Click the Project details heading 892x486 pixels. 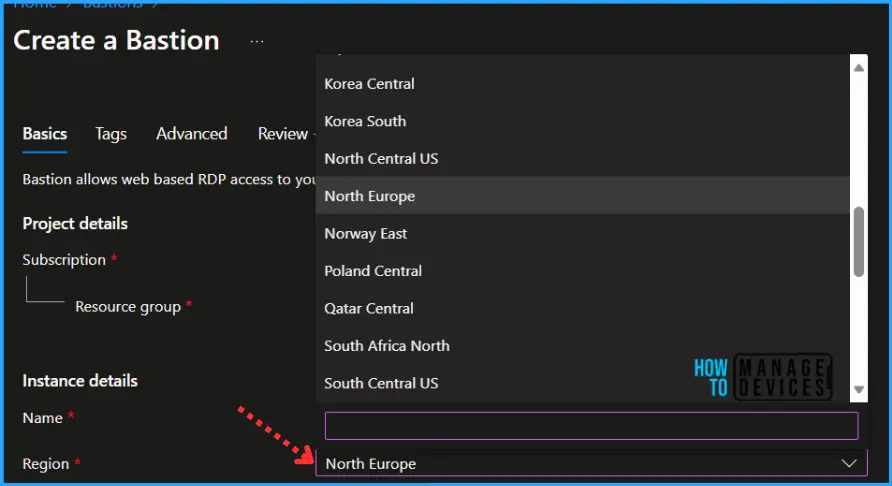coord(75,224)
